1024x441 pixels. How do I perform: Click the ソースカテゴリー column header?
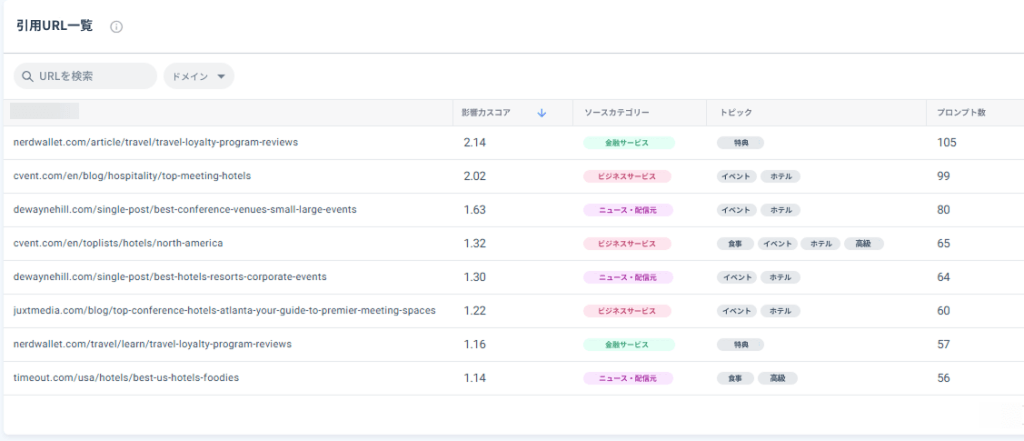point(616,113)
